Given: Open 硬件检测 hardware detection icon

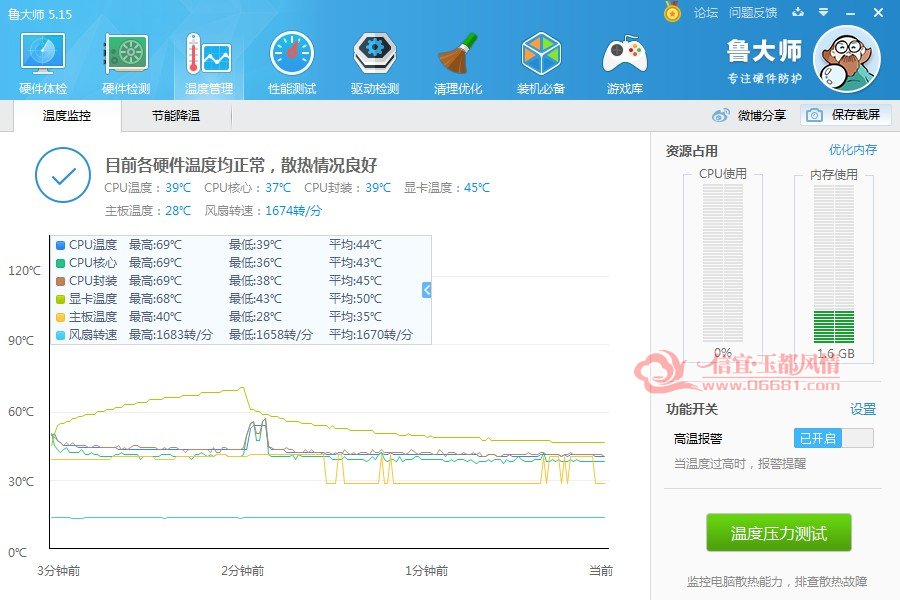Looking at the screenshot, I should pos(126,54).
